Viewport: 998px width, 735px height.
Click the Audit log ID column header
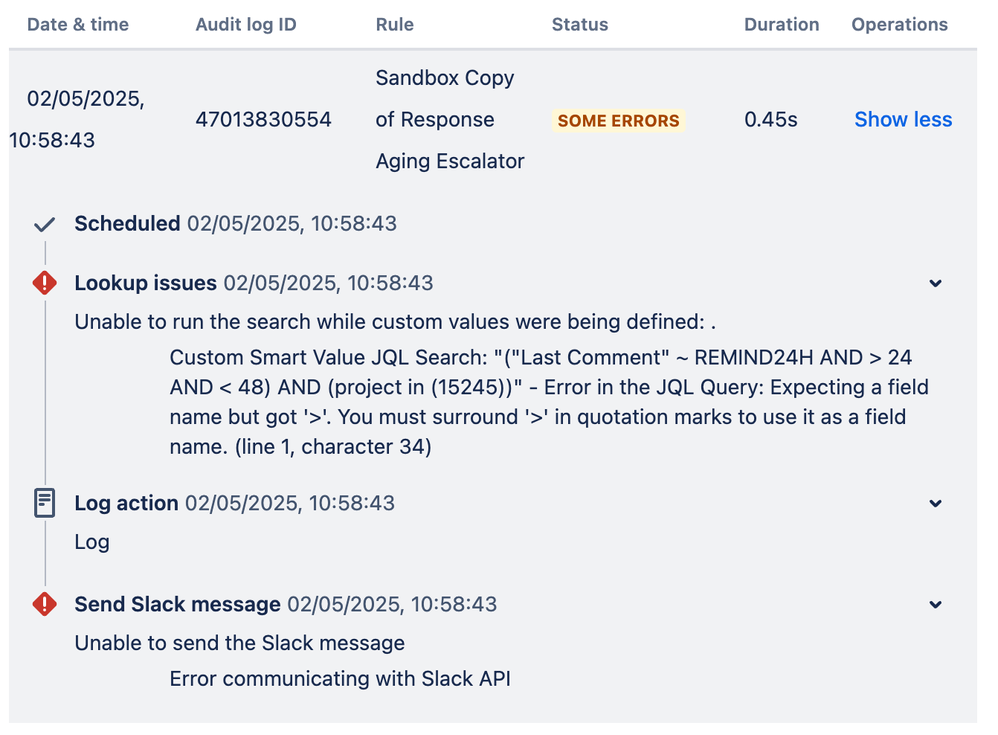tap(246, 25)
